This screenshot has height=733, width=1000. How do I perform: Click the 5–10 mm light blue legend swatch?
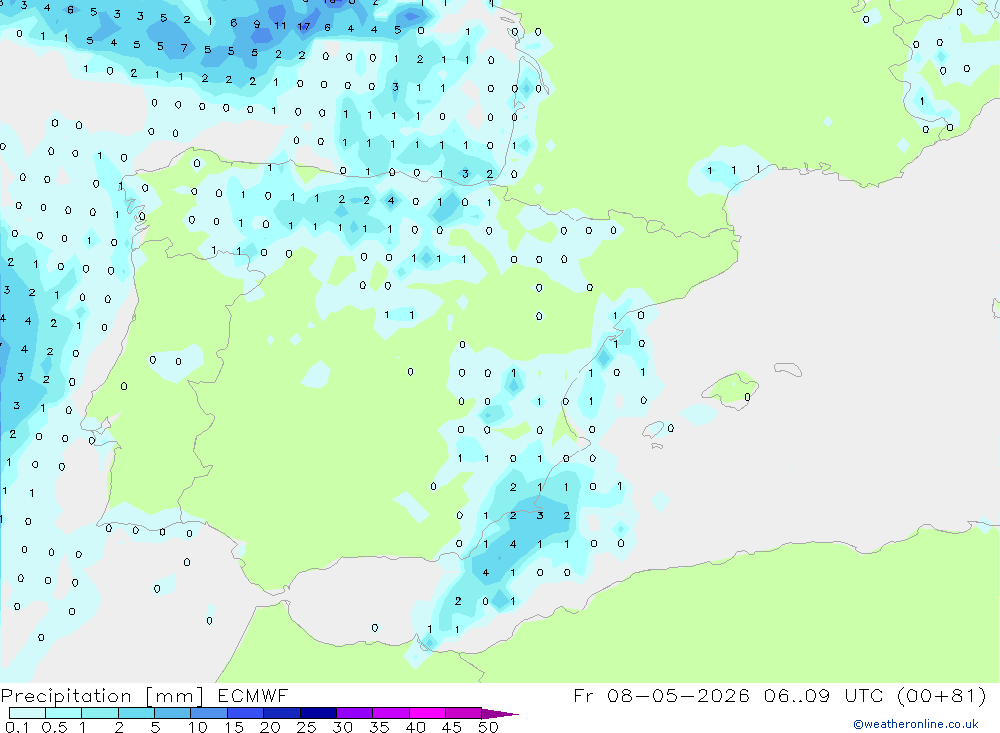(x=173, y=713)
